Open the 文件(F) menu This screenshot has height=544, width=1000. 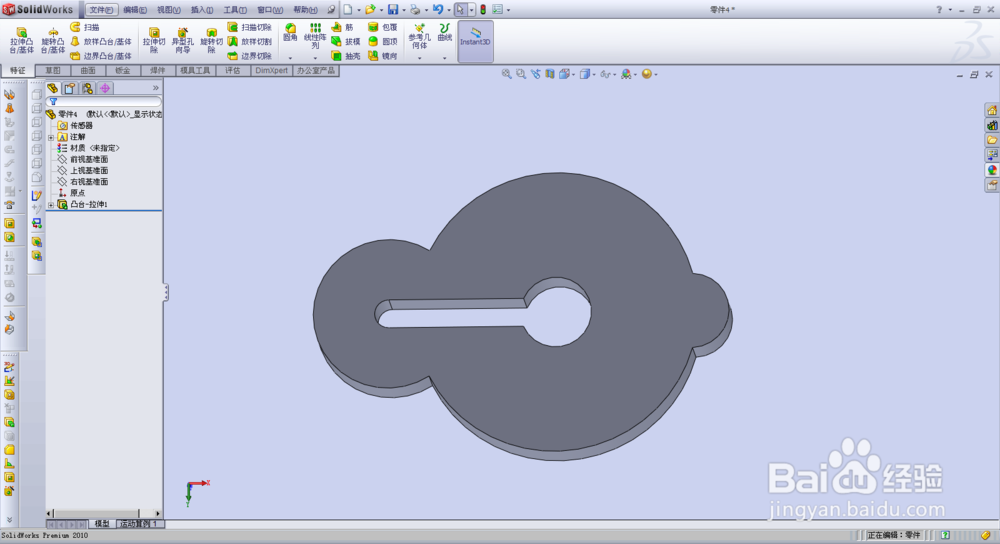(101, 10)
